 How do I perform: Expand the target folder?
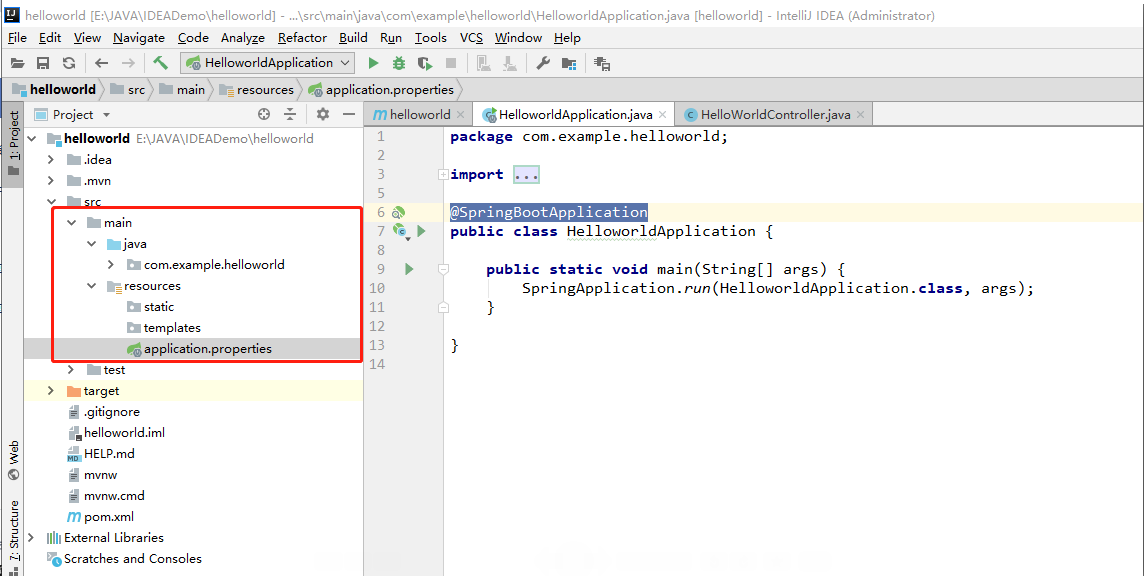coord(51,391)
